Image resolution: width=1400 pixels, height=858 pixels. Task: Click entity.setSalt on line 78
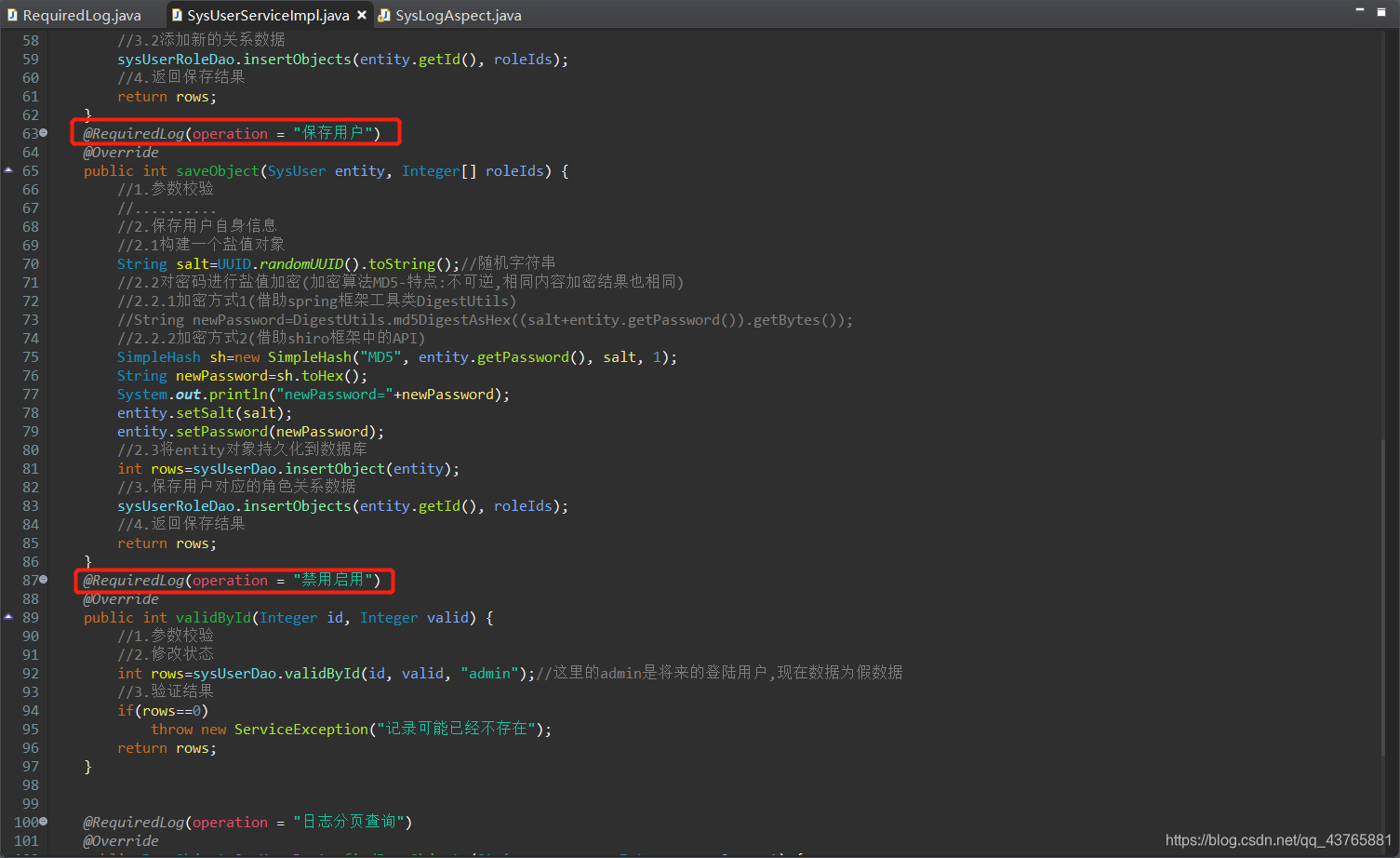click(x=176, y=413)
